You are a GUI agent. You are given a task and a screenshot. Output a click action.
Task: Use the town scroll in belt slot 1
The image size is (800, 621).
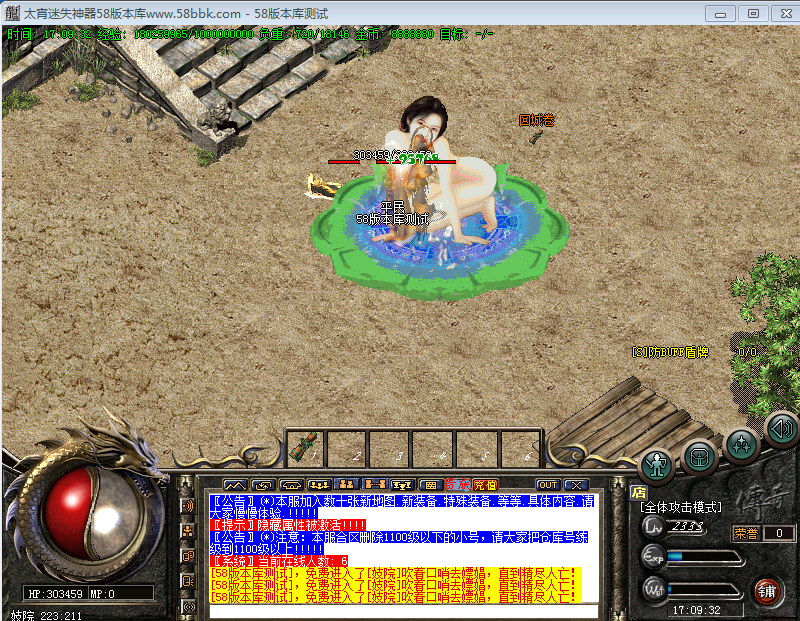[x=306, y=447]
